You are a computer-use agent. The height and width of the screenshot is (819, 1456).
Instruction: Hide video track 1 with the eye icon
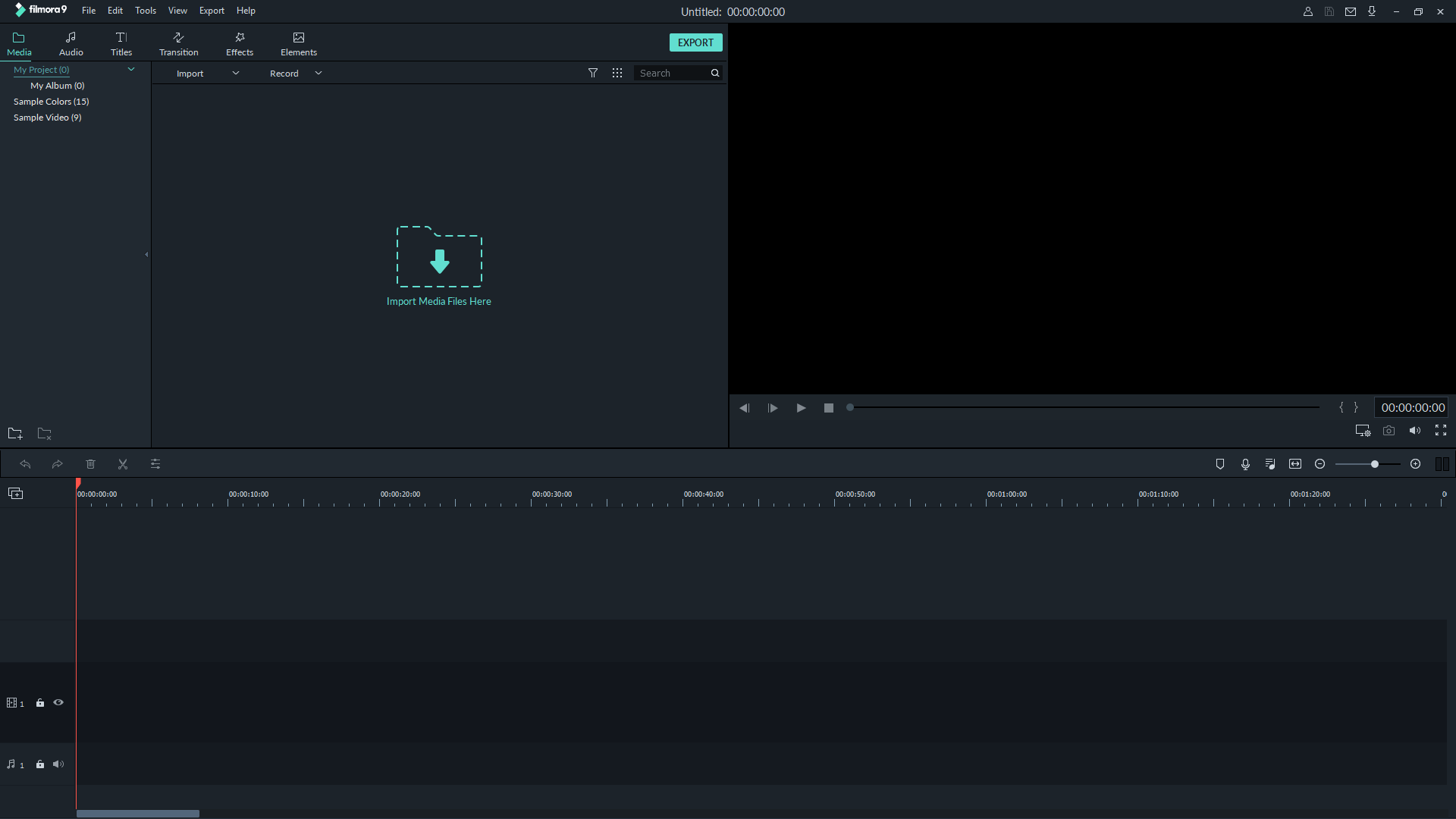[58, 703]
